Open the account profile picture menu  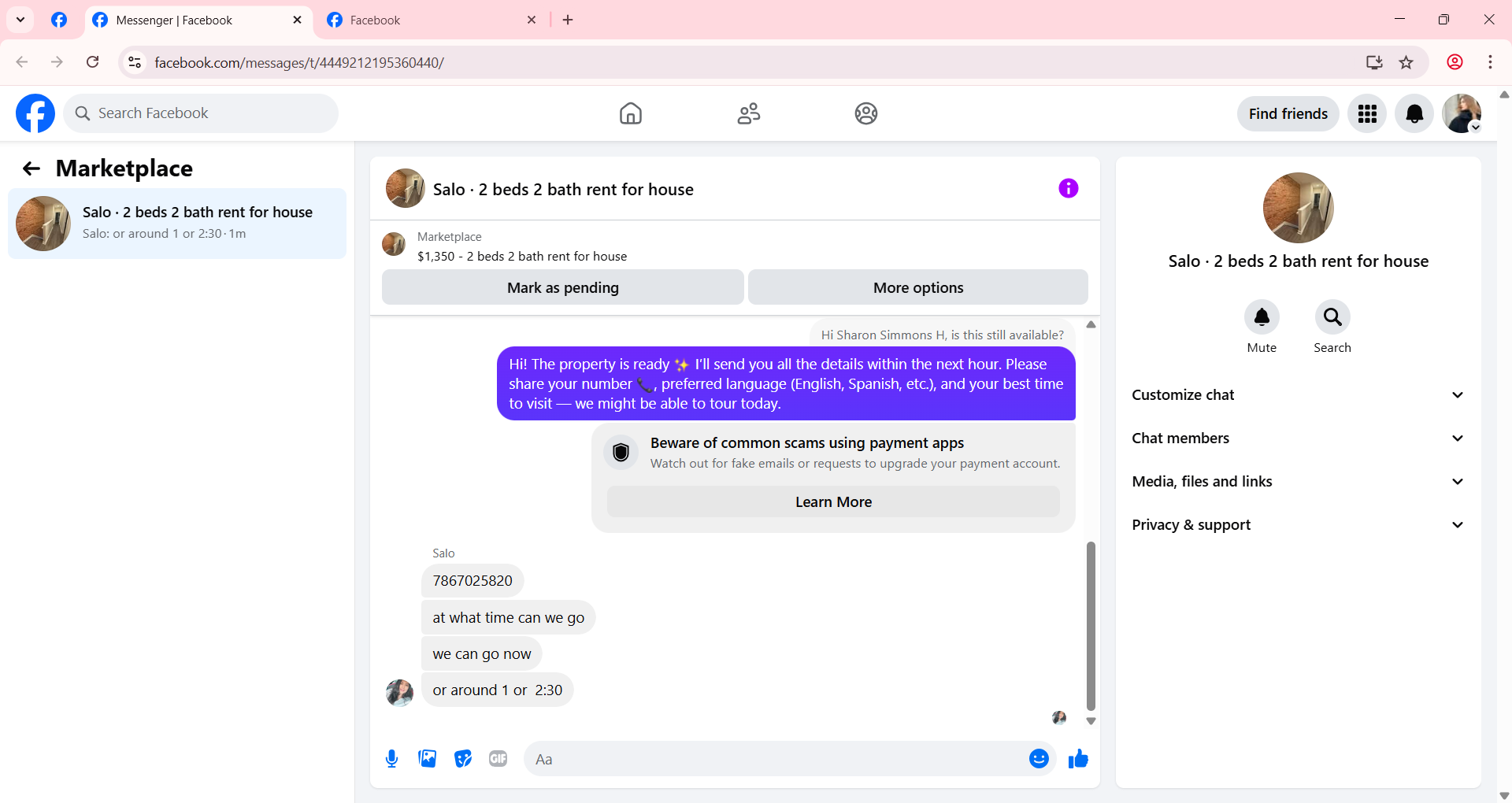point(1462,114)
